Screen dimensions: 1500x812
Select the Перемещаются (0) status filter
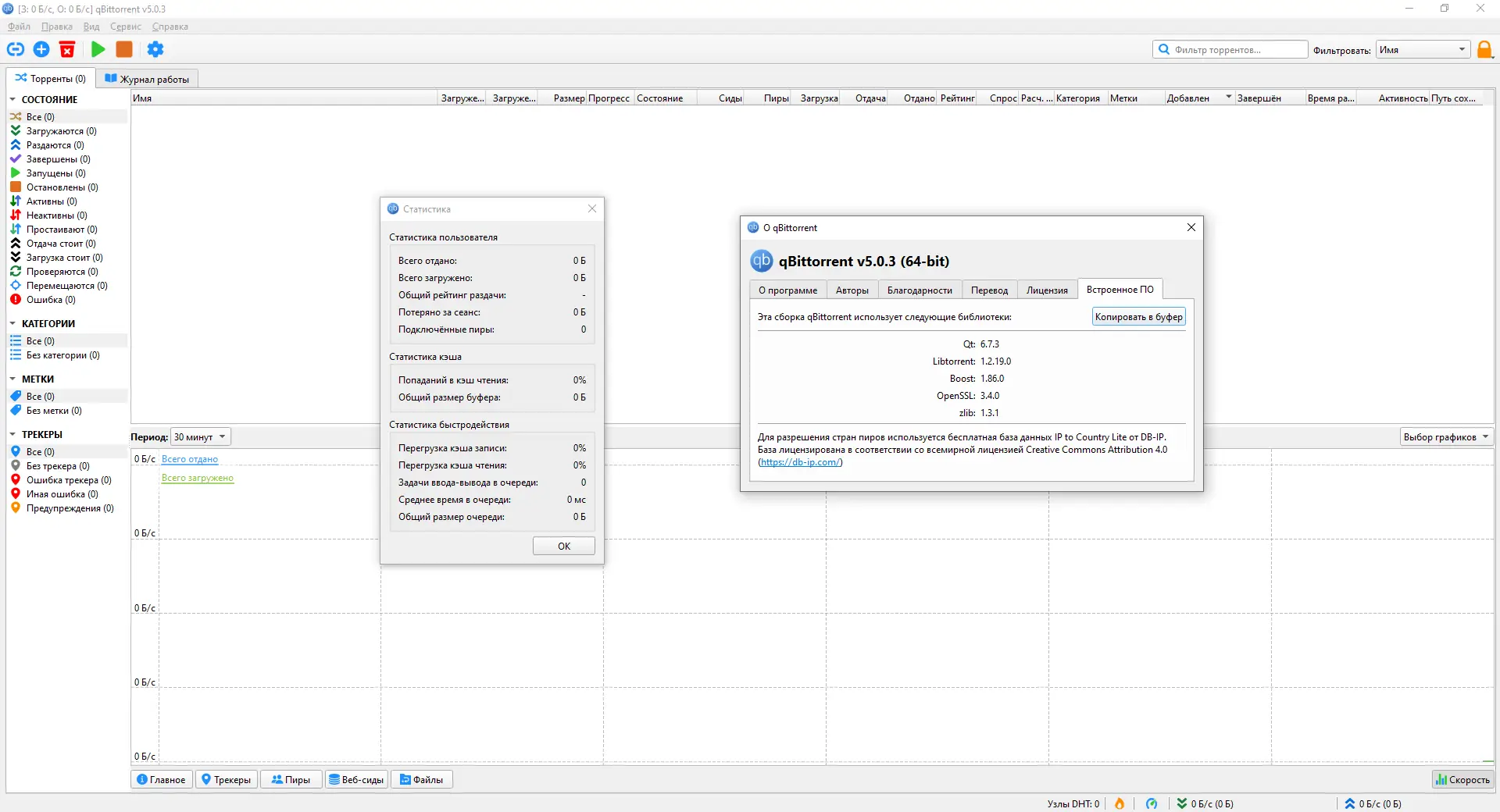click(x=67, y=286)
